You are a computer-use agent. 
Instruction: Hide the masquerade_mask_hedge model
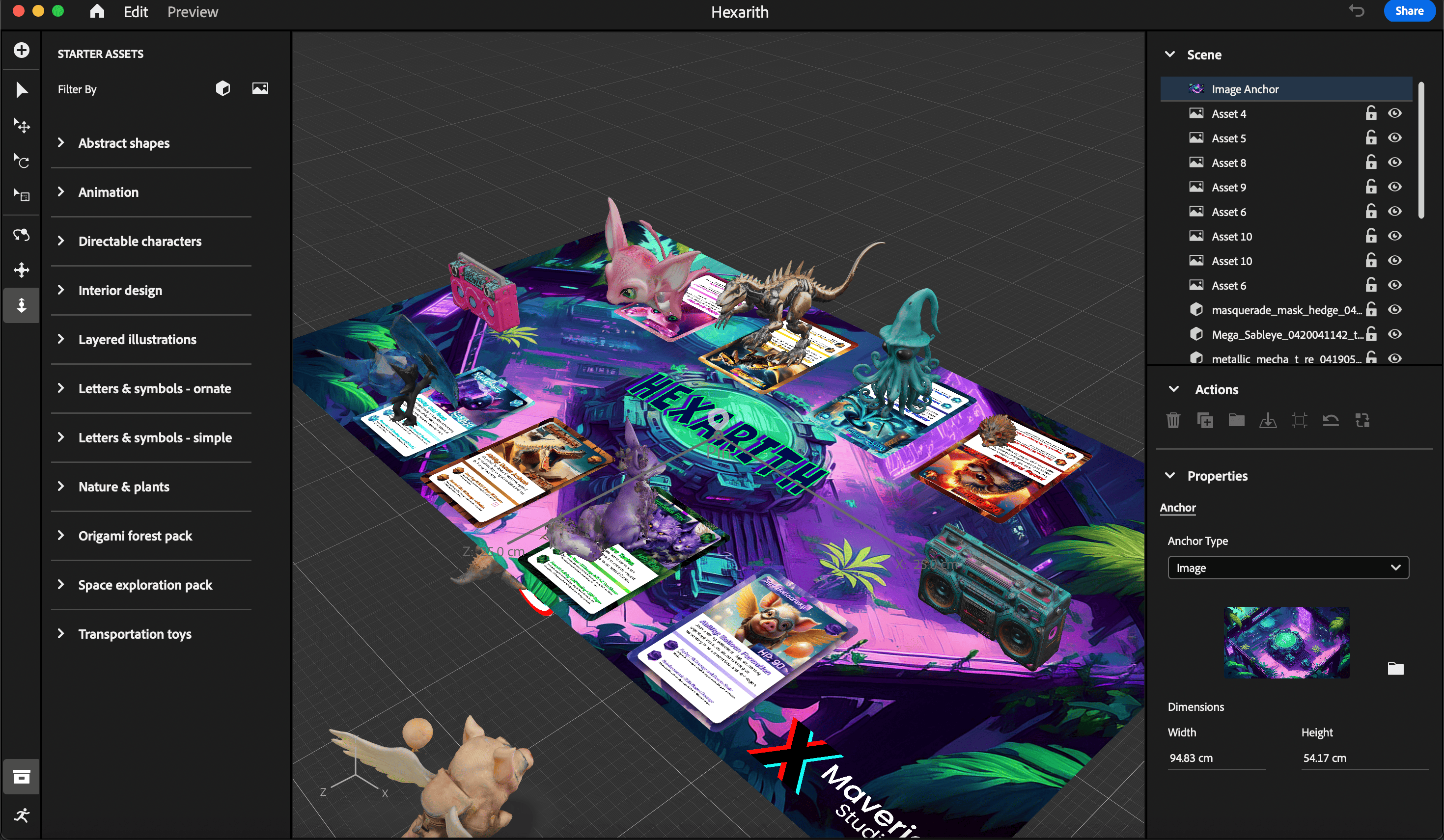(1395, 309)
